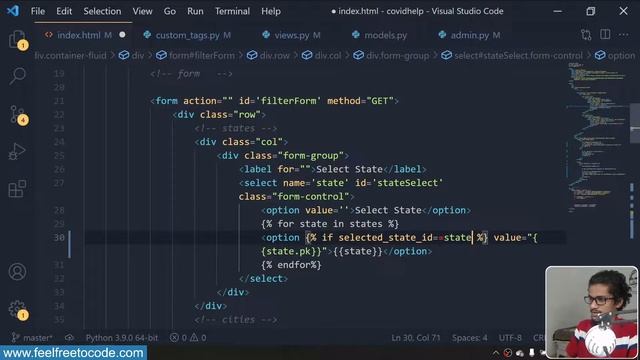640x360 pixels.
Task: Click the Synchronize Changes cloud icon
Action: click(x=69, y=338)
